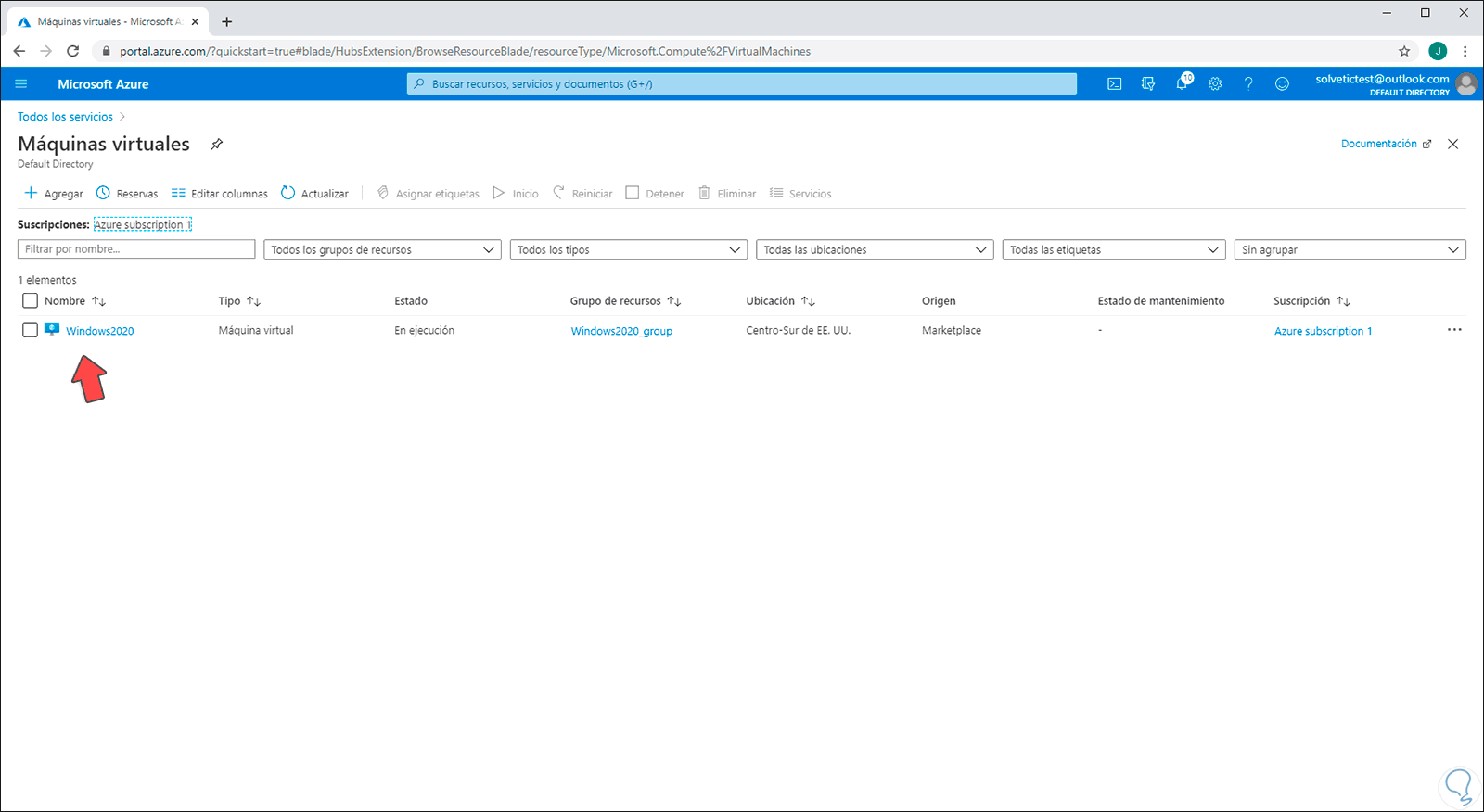This screenshot has width=1484, height=812.
Task: Open the help question mark icon
Action: pos(1248,84)
